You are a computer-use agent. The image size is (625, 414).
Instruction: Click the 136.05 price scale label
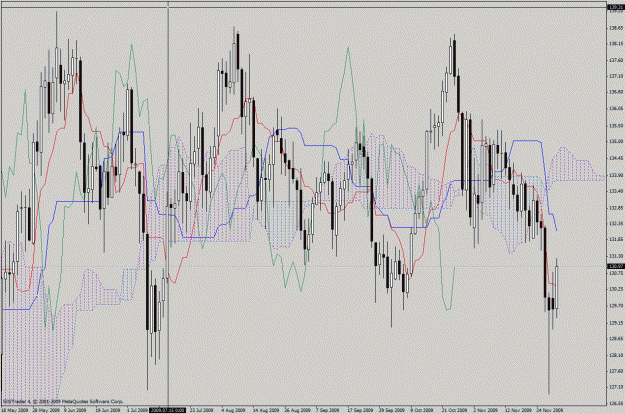coord(616,108)
